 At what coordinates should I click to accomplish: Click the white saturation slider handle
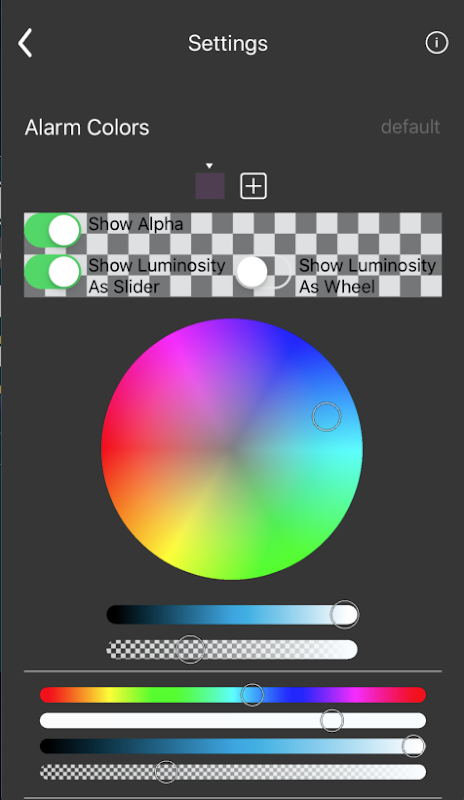click(x=332, y=720)
